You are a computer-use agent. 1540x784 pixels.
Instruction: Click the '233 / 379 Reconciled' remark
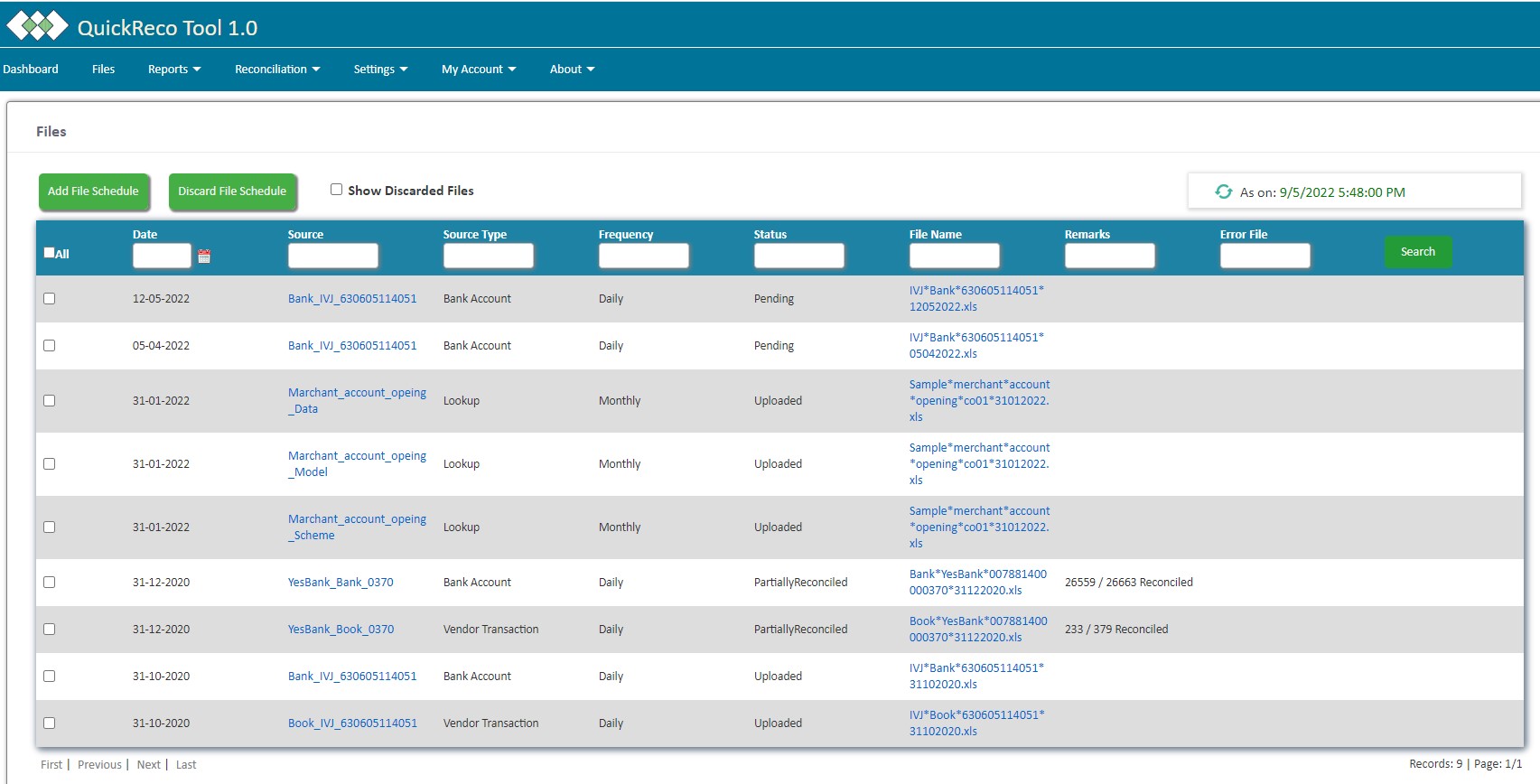tap(1116, 630)
